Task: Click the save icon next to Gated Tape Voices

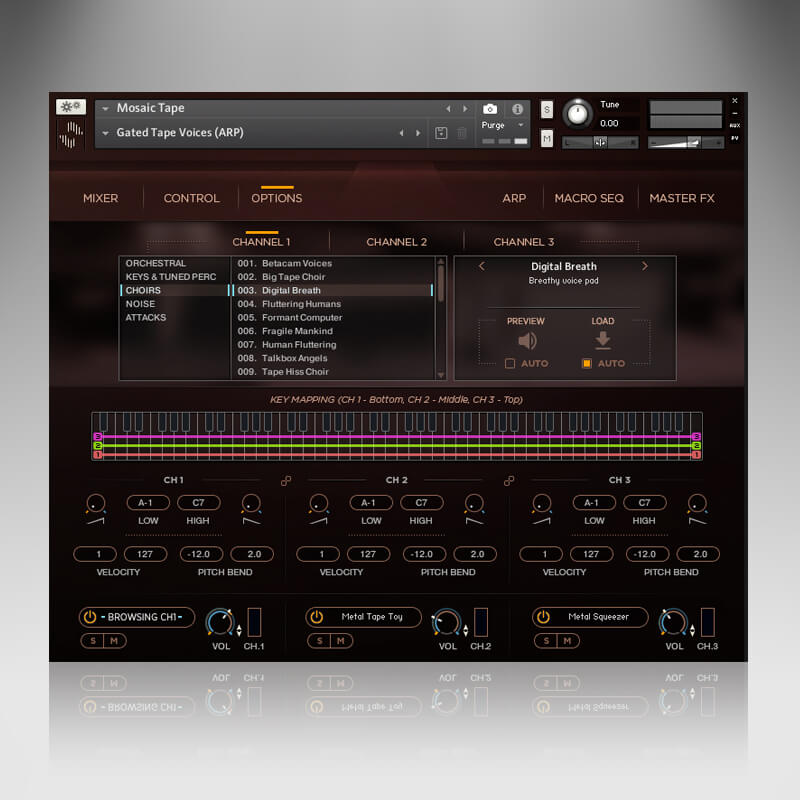Action: pos(441,132)
